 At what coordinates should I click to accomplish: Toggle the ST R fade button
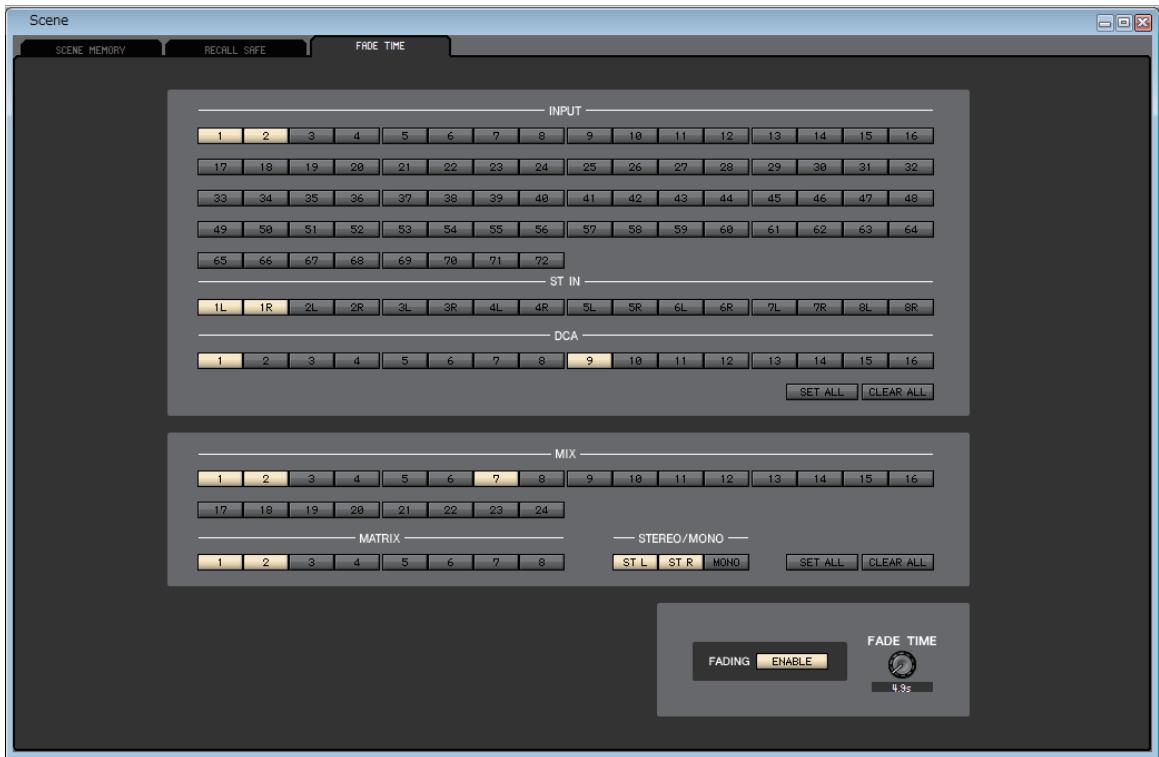[x=681, y=563]
